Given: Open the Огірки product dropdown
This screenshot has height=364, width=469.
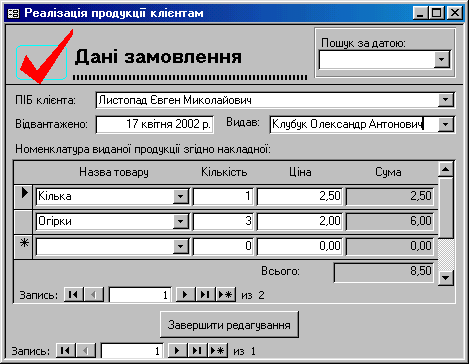Looking at the screenshot, I should point(181,221).
